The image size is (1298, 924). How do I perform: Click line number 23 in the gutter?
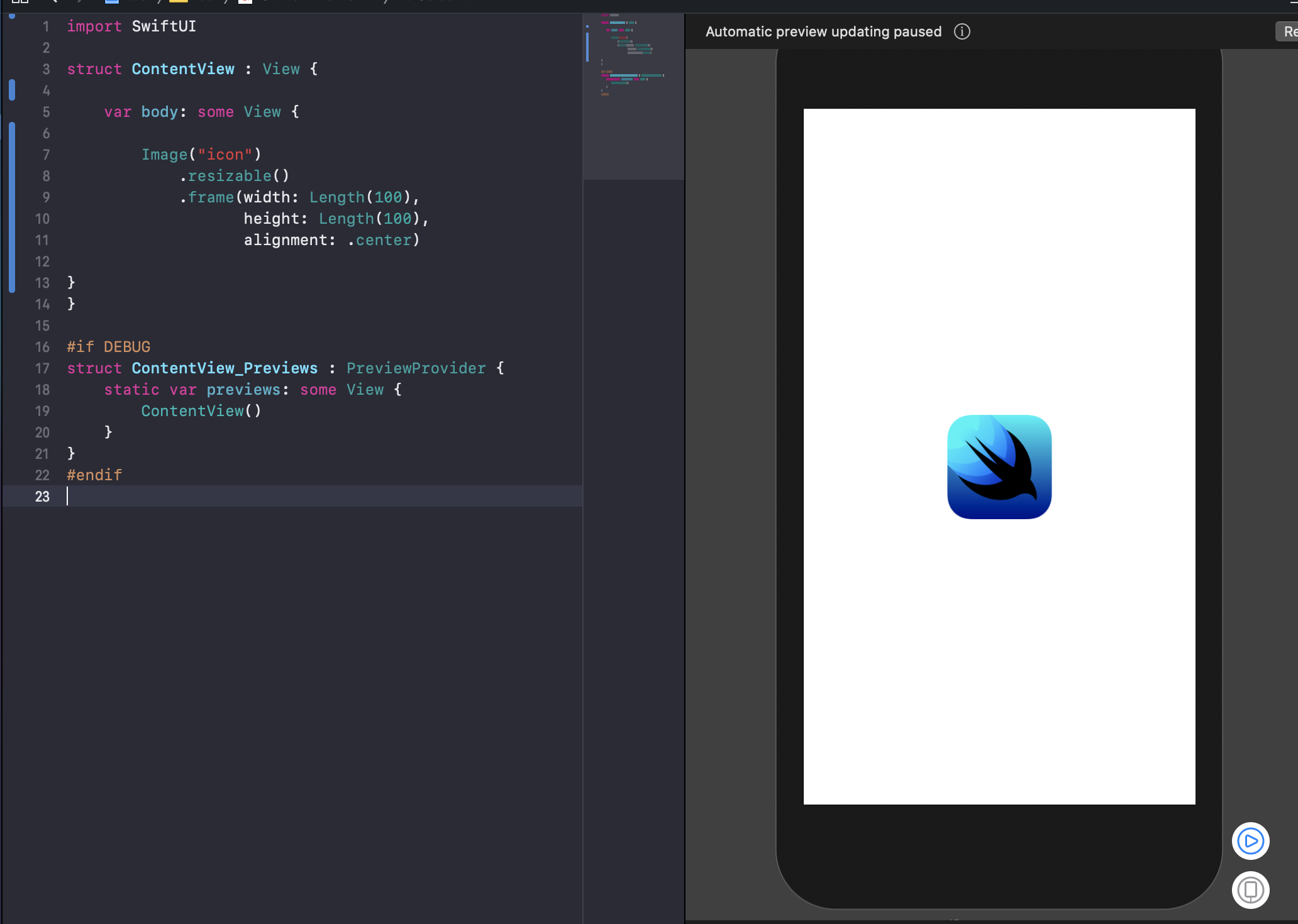[x=42, y=497]
